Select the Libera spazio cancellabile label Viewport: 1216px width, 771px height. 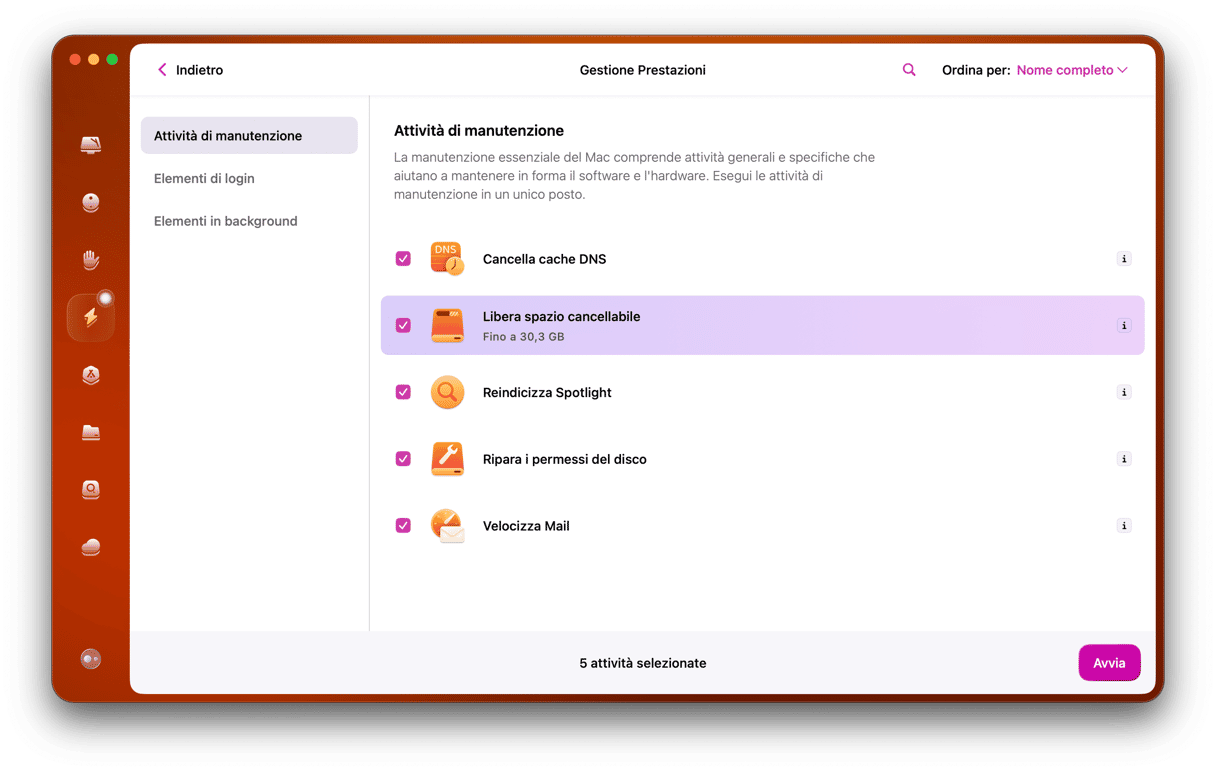tap(561, 317)
